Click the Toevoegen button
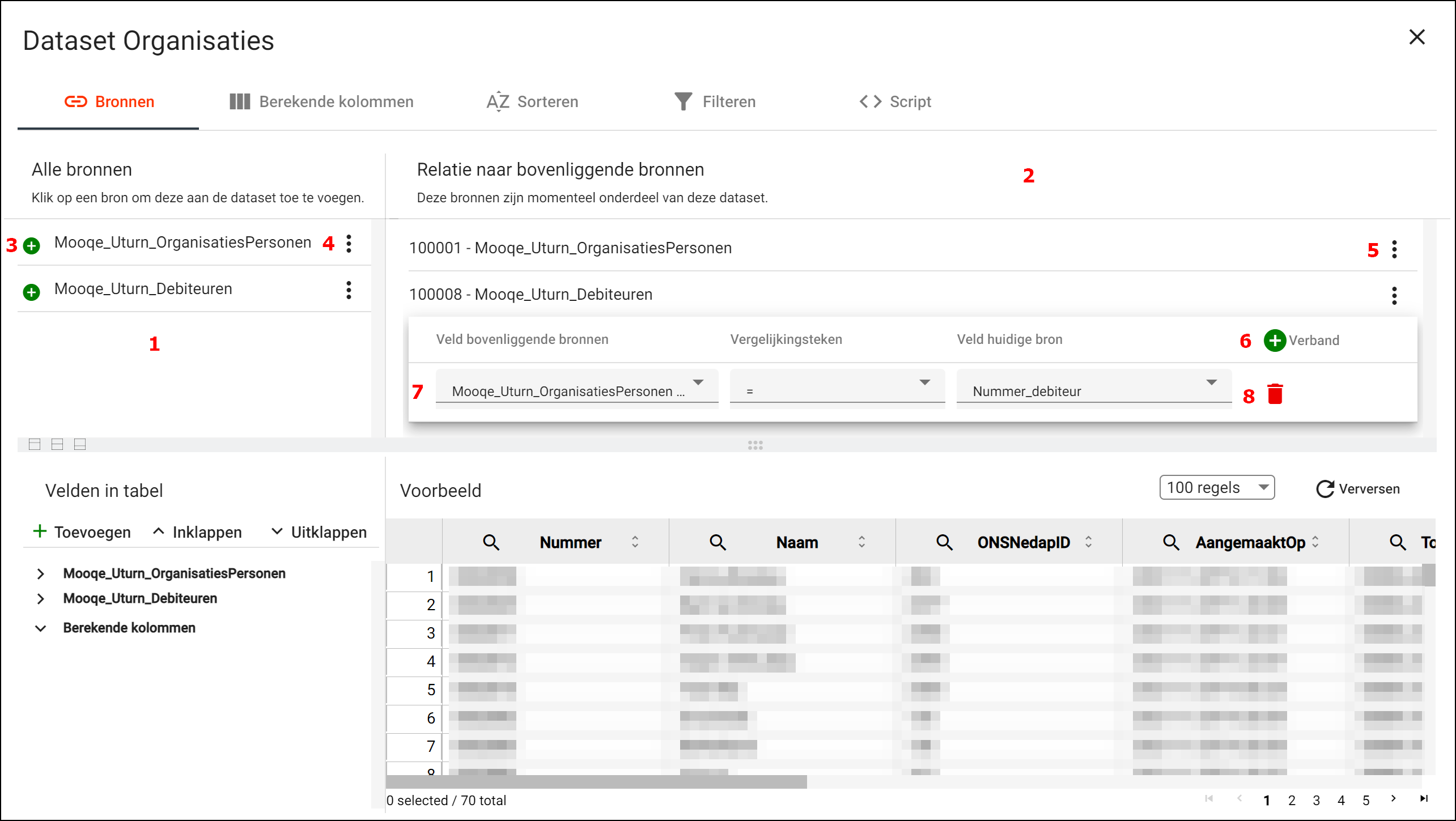The height and width of the screenshot is (821, 1456). click(x=82, y=532)
